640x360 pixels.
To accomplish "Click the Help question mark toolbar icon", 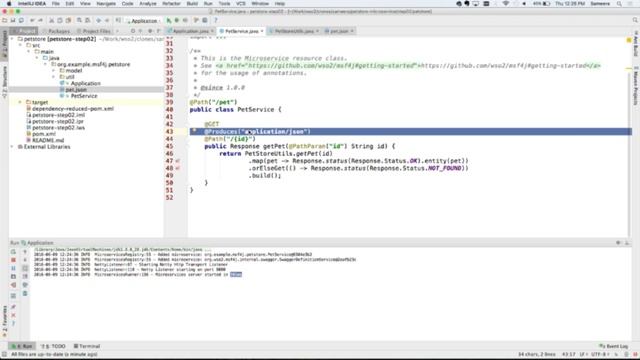I will [216, 20].
